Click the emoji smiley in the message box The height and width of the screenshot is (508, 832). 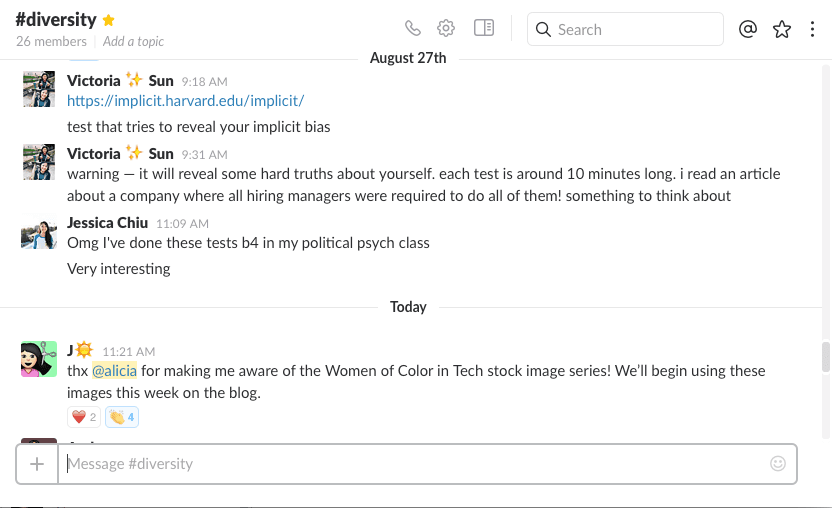click(x=778, y=463)
